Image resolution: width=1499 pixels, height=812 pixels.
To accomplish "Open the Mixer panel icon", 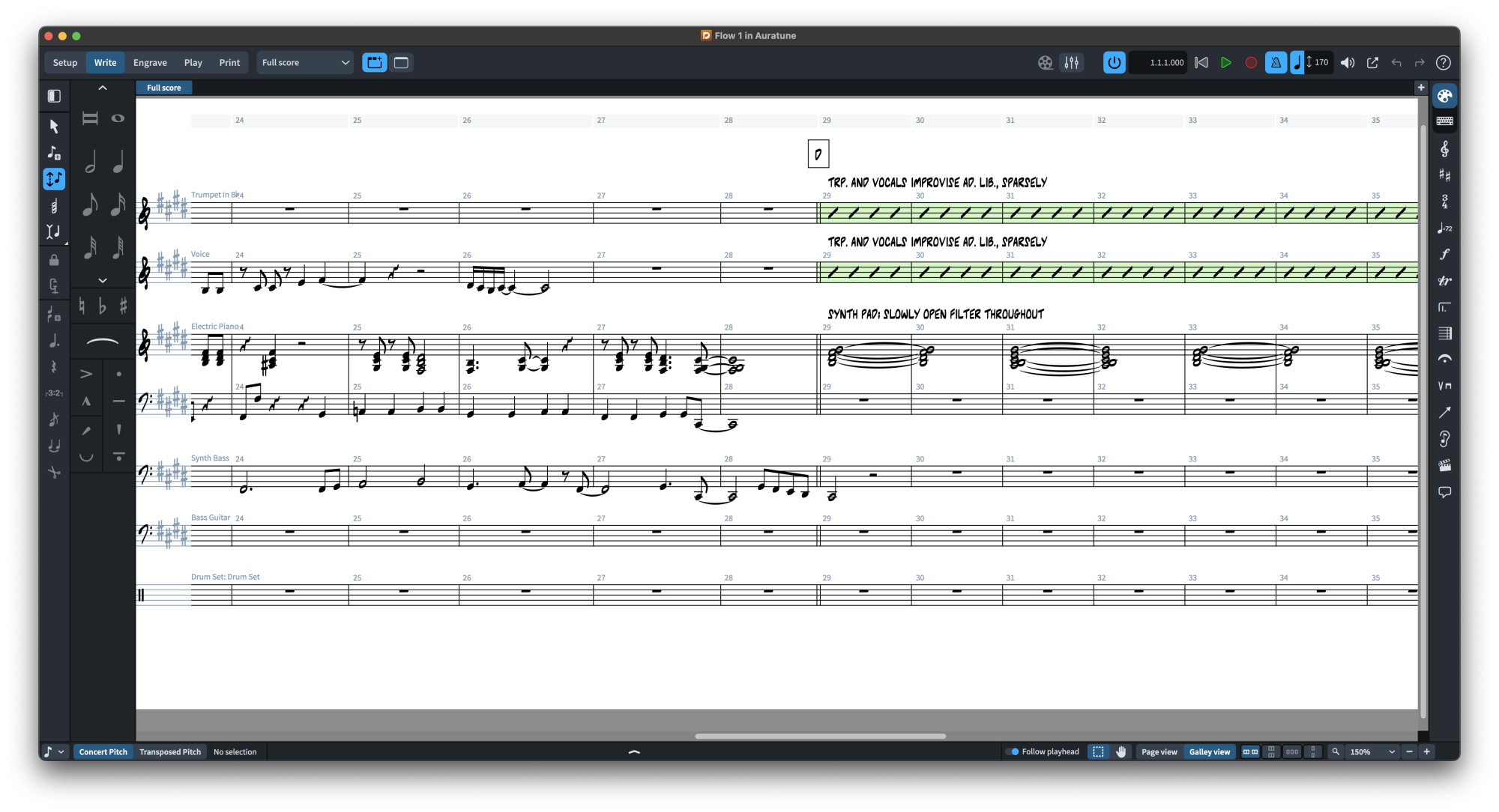I will (x=1072, y=63).
